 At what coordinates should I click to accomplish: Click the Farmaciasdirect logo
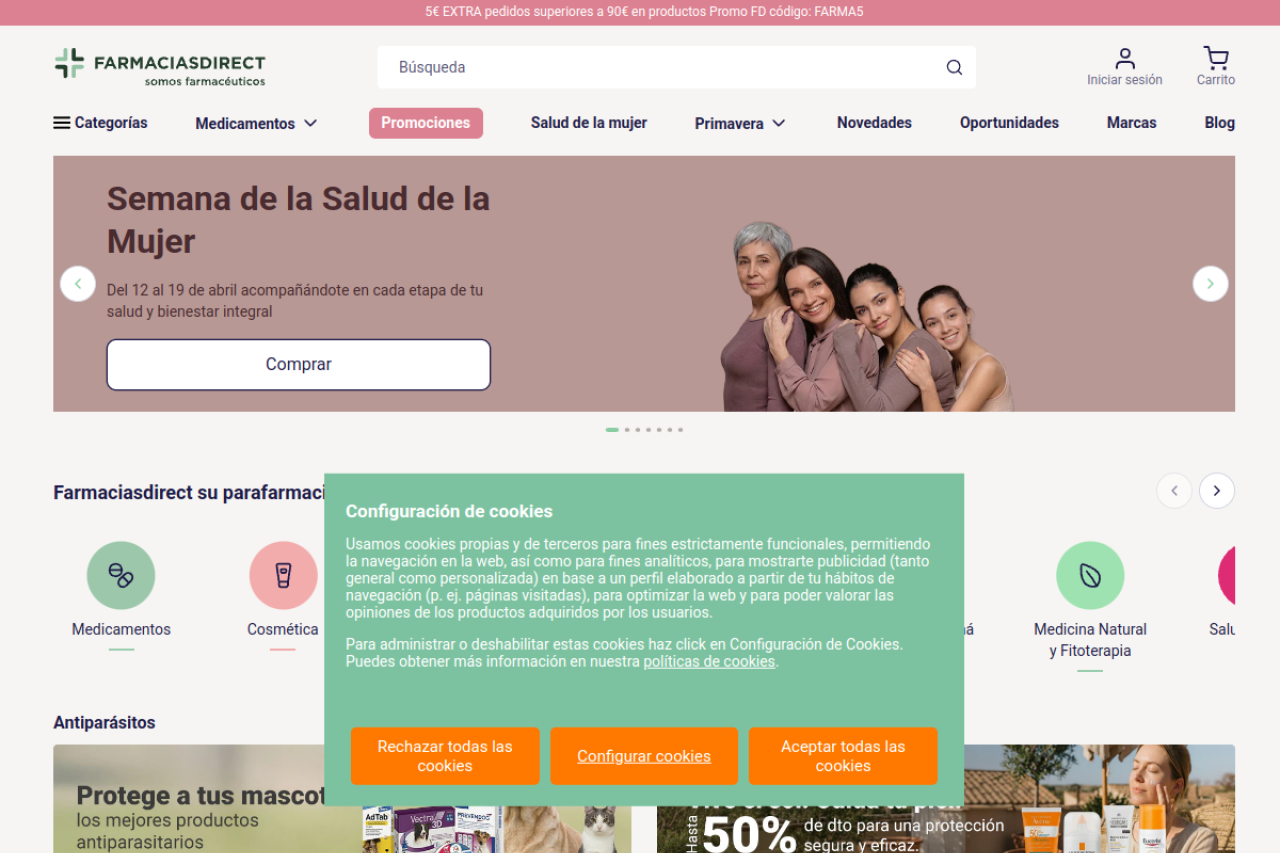coord(160,67)
